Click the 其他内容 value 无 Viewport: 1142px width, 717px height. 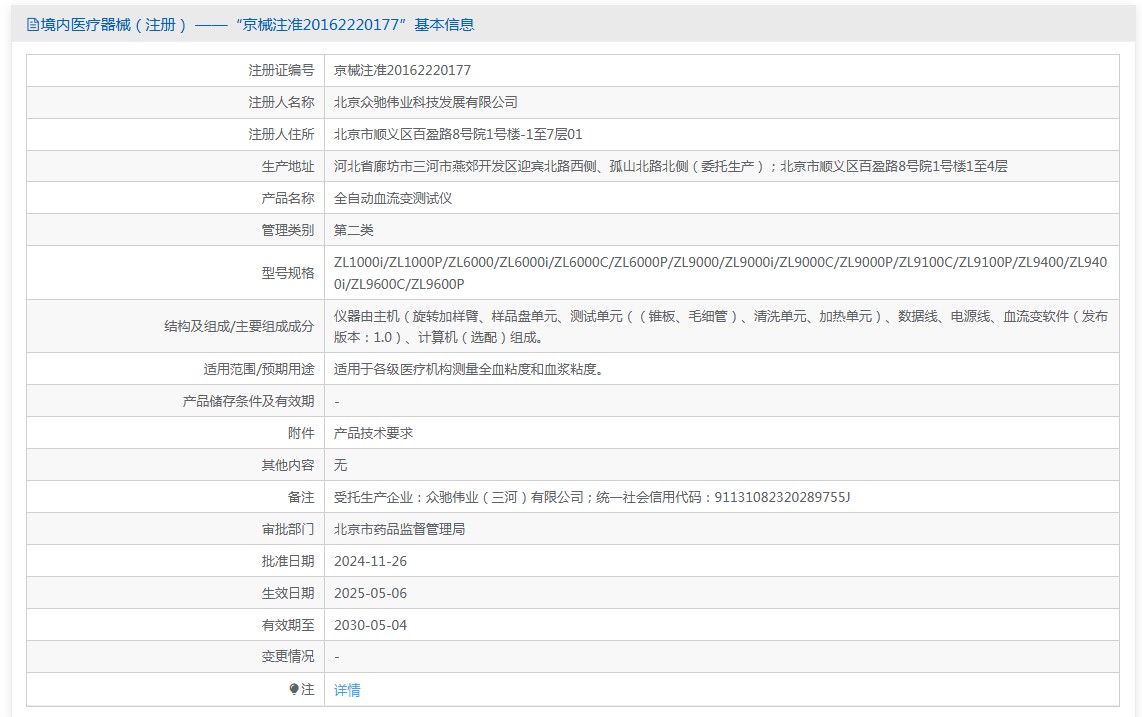[x=340, y=466]
